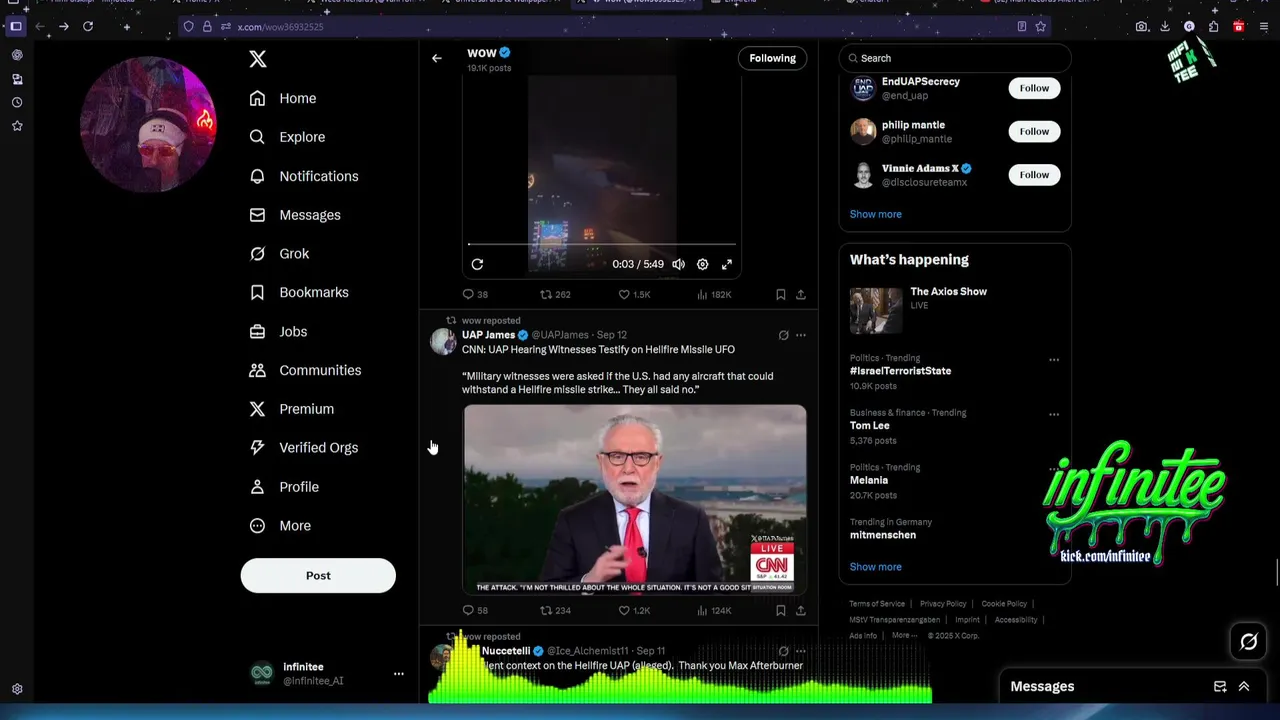Open options for #IsraelTerroristState trend
The image size is (1280, 720).
1054,360
